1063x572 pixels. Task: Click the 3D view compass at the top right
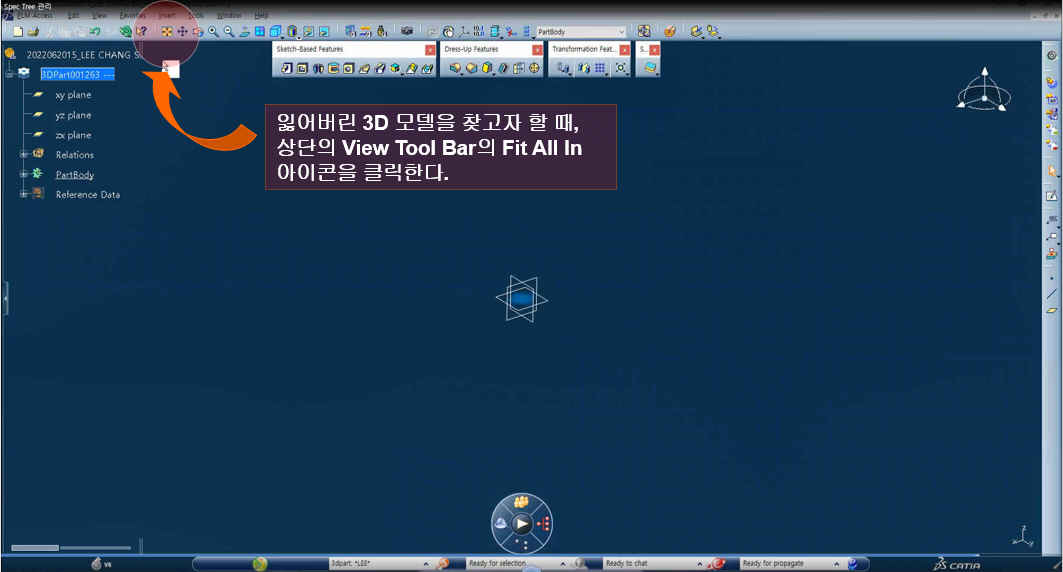click(x=983, y=92)
